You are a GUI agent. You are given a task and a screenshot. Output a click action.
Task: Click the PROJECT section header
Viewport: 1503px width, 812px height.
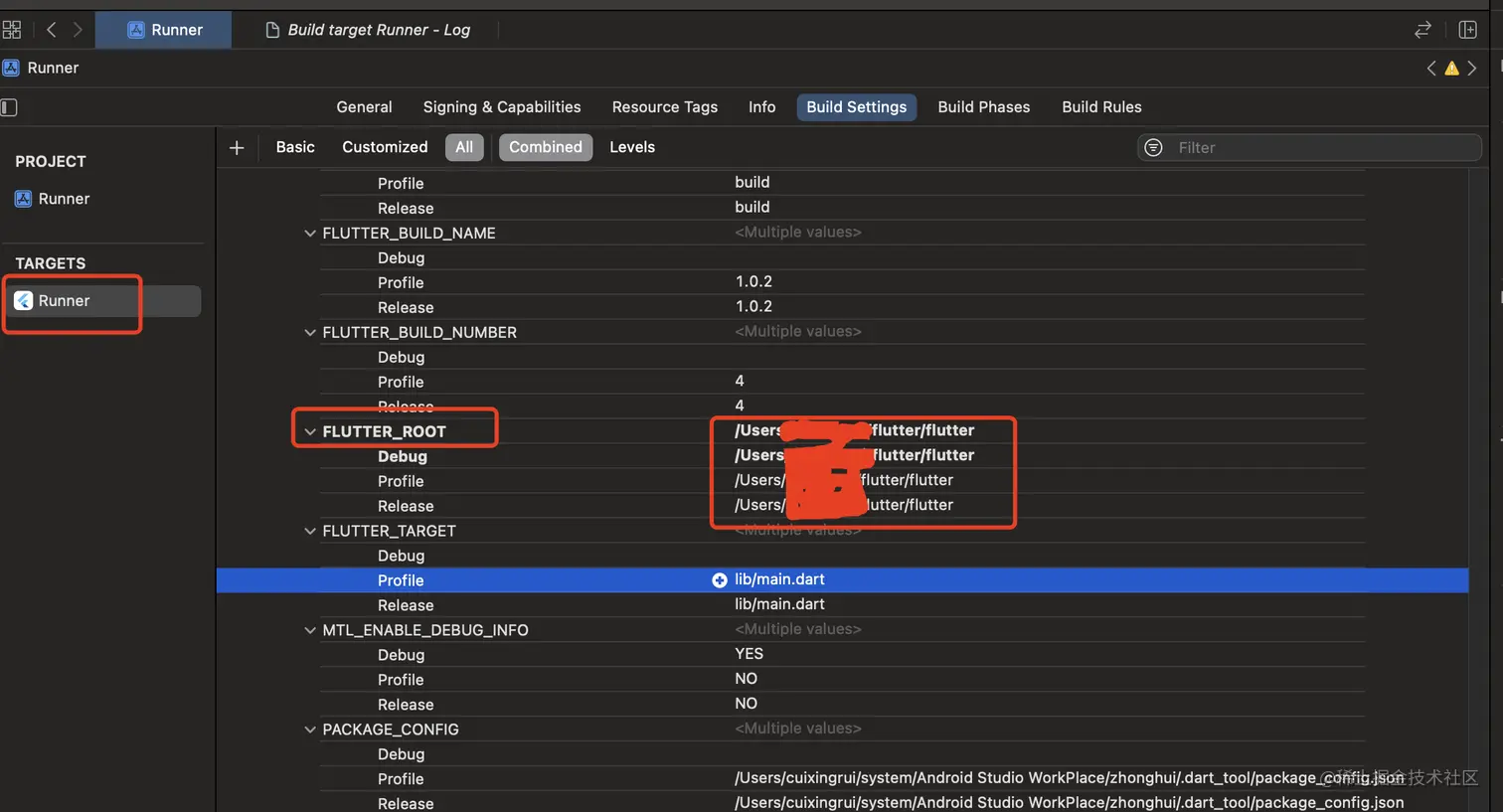point(51,162)
